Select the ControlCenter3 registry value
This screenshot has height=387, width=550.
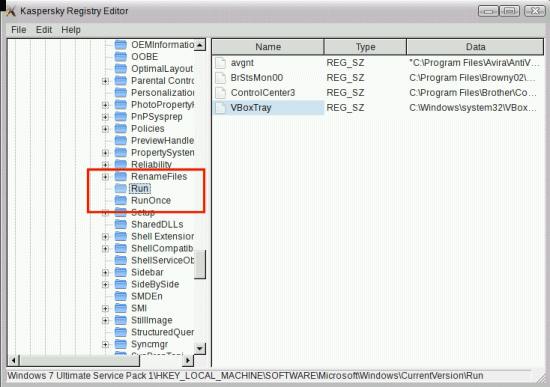tap(263, 93)
